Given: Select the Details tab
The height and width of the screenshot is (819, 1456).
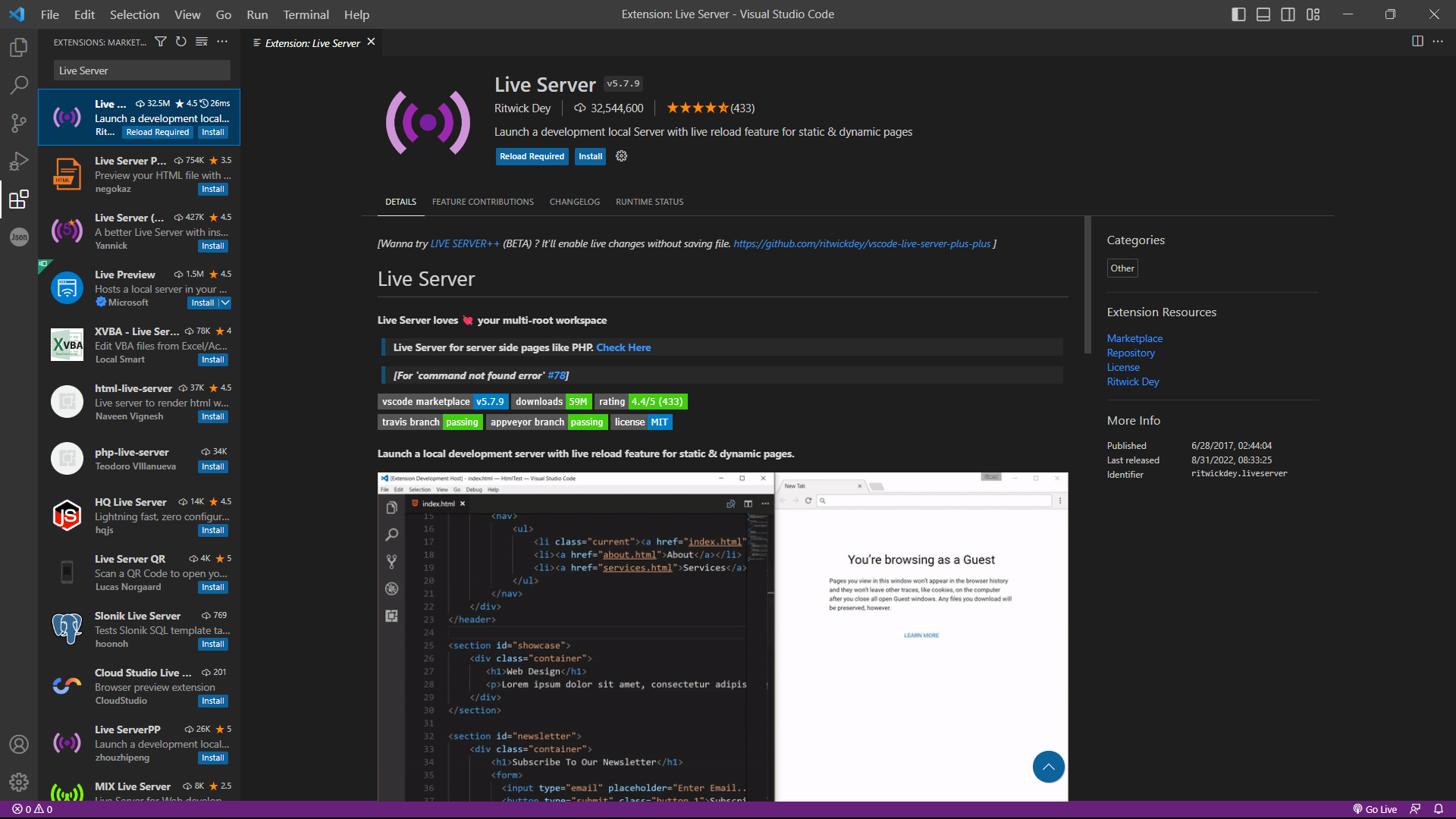Looking at the screenshot, I should click(400, 202).
